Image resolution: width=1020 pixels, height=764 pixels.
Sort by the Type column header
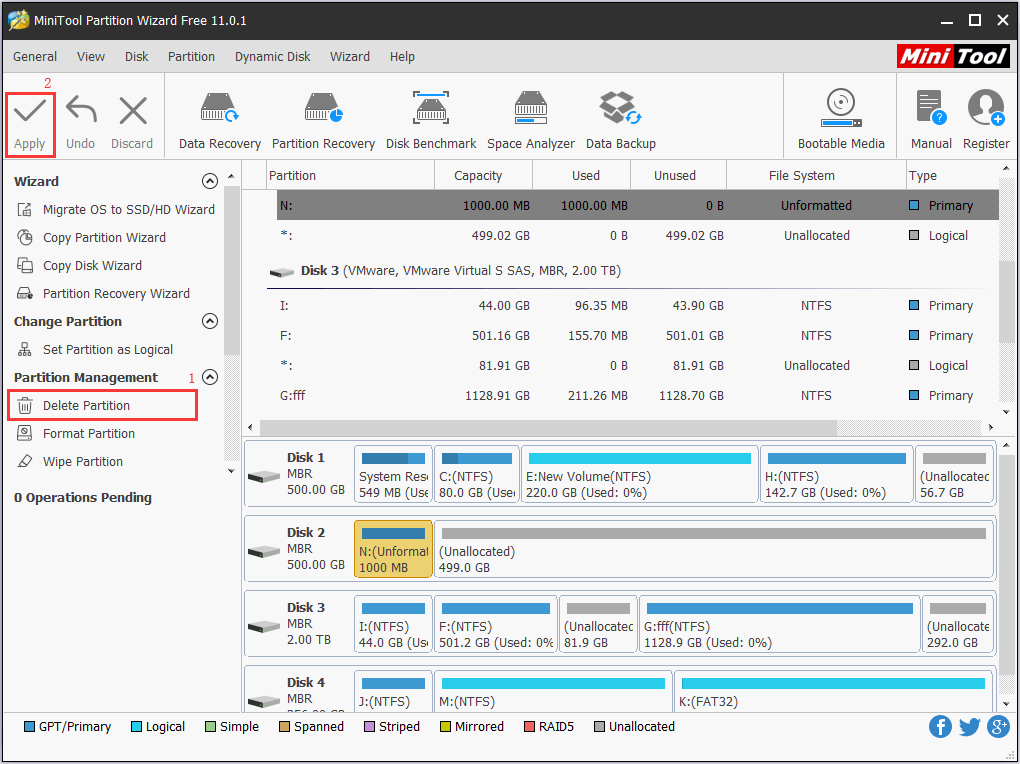(x=952, y=176)
